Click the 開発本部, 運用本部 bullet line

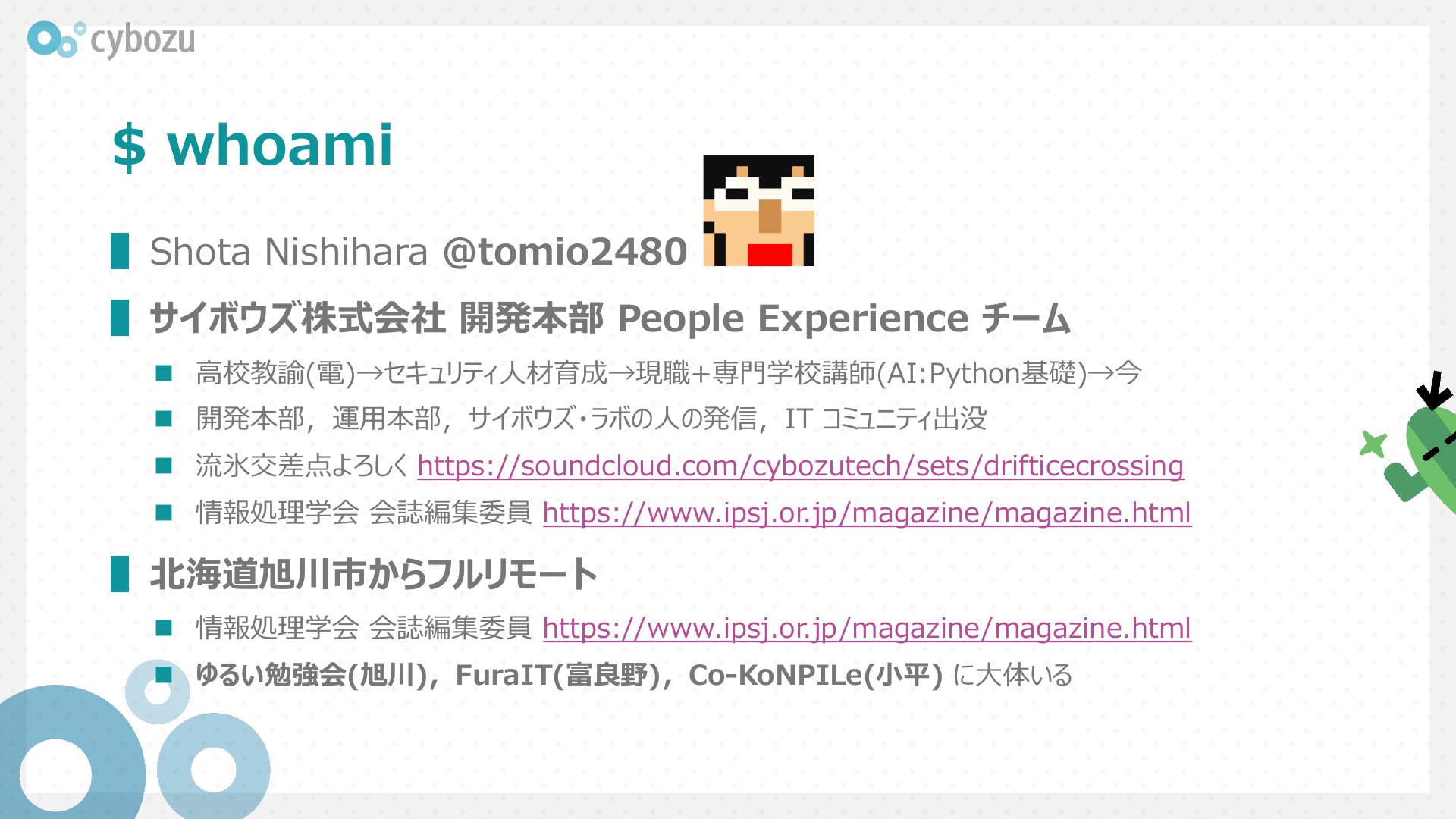591,419
